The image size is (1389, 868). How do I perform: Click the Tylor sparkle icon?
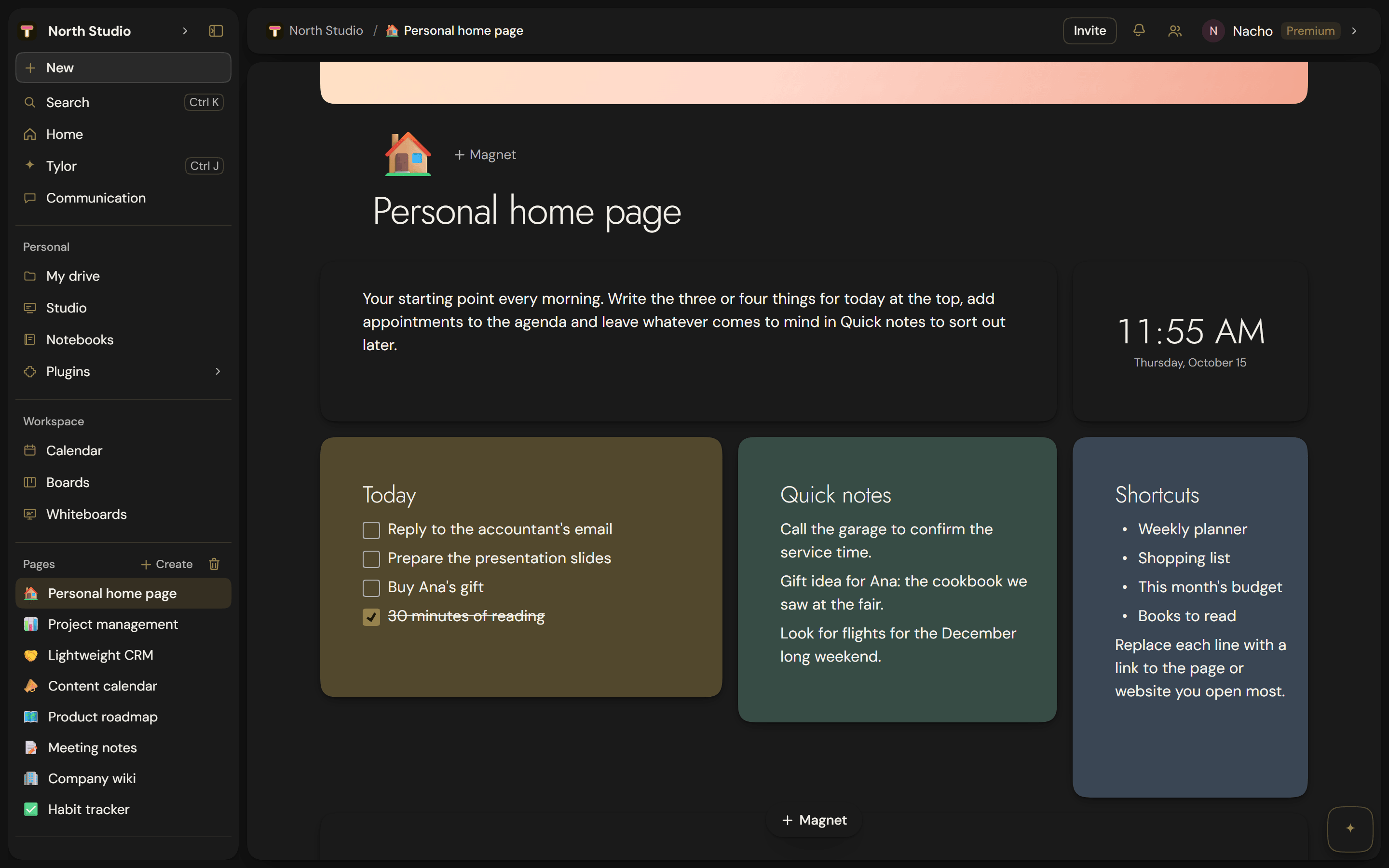[x=30, y=165]
